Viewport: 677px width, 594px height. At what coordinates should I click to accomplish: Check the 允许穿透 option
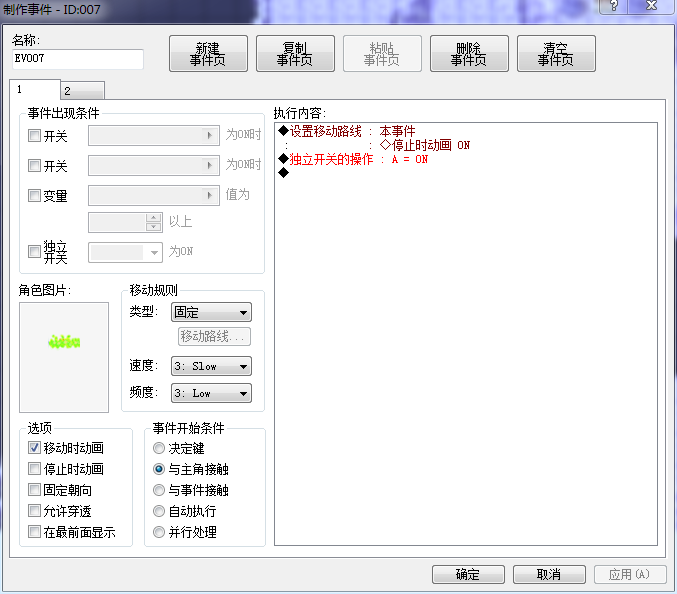pos(34,511)
